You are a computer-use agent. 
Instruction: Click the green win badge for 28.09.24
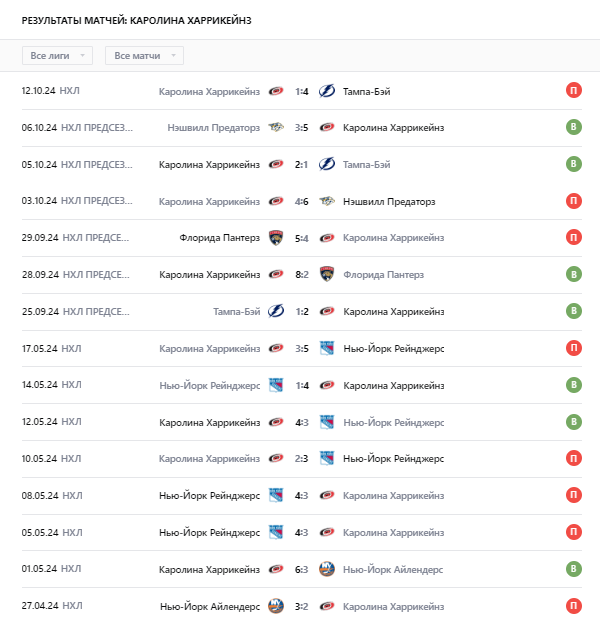coord(573,274)
